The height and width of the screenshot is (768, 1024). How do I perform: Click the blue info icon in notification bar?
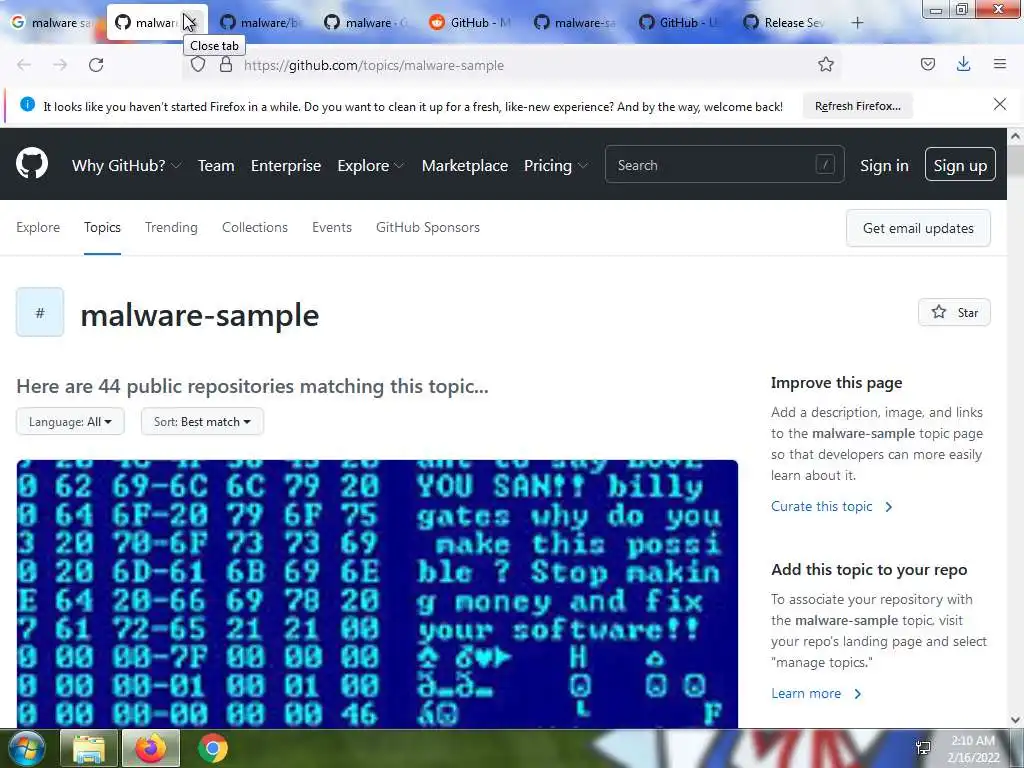(x=27, y=104)
